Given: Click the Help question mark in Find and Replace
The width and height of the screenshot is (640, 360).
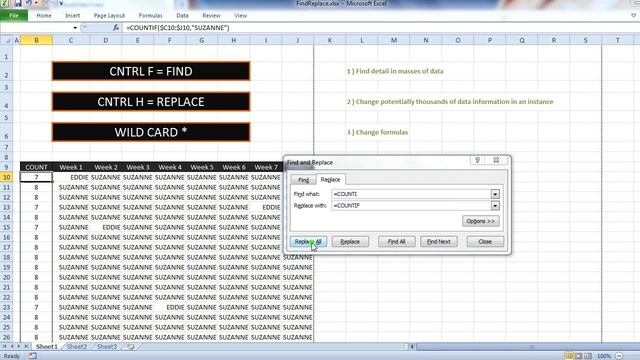Looking at the screenshot, I should click(x=478, y=160).
